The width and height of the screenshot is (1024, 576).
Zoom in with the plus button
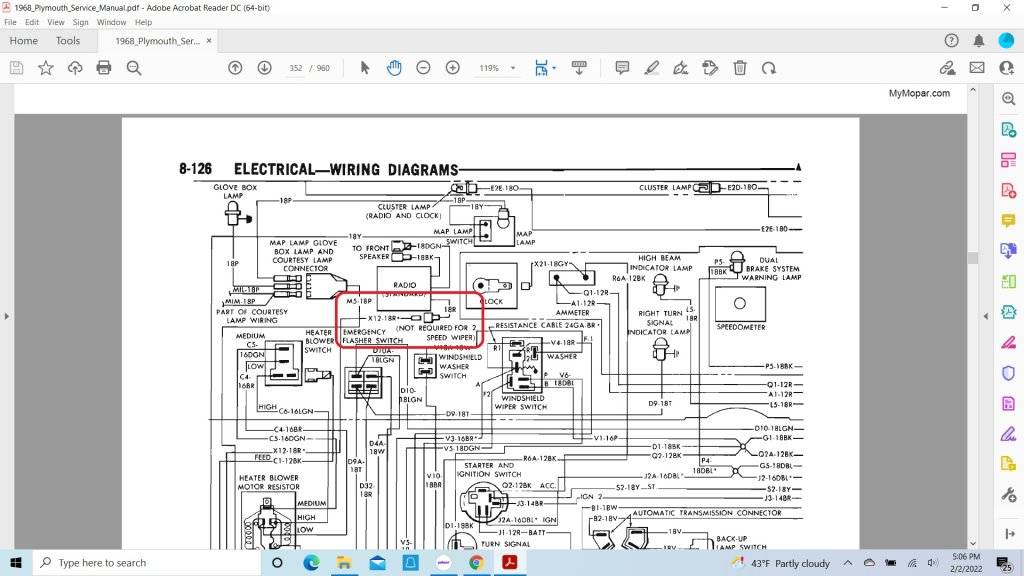pos(452,68)
